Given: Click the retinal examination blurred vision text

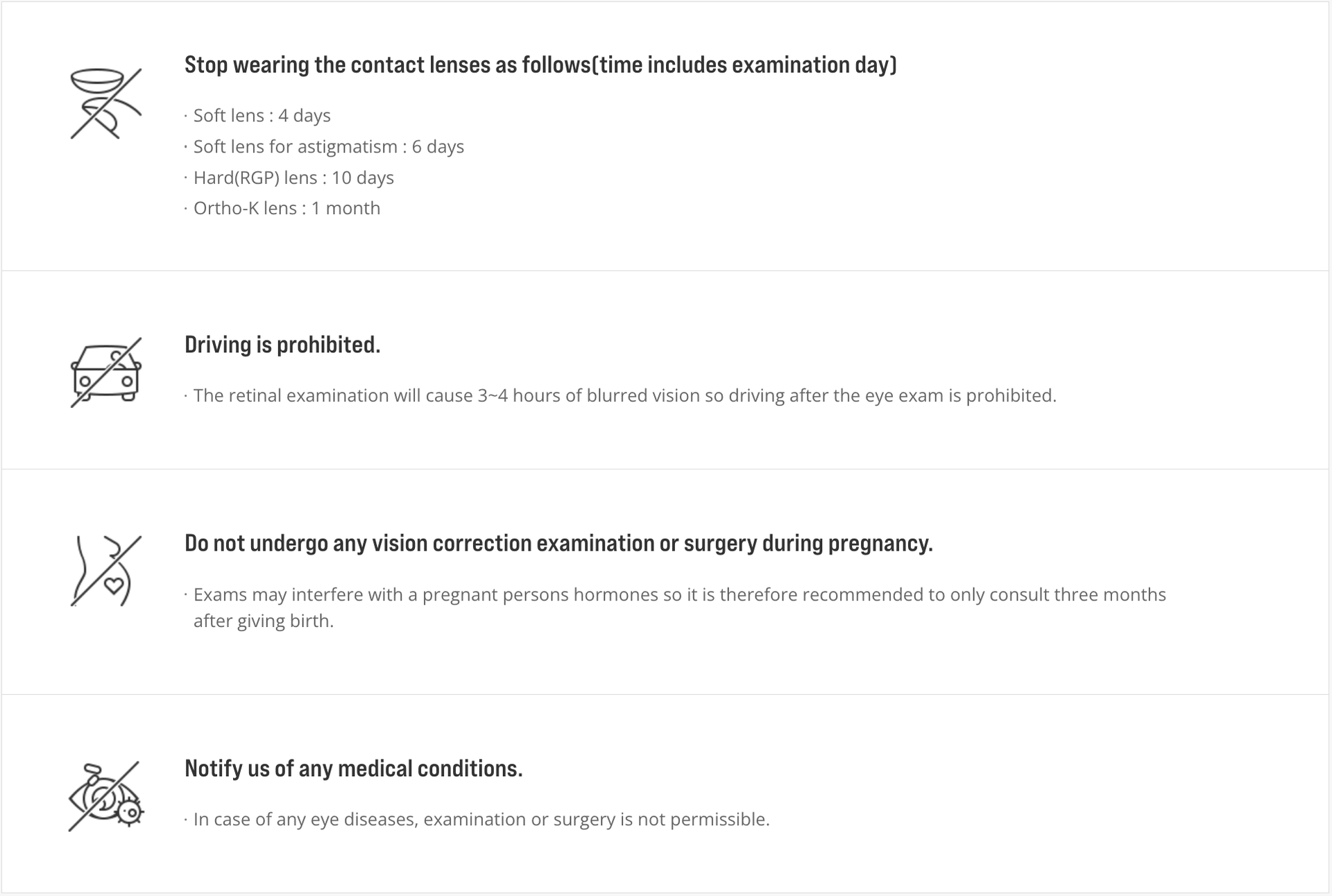Looking at the screenshot, I should click(624, 395).
